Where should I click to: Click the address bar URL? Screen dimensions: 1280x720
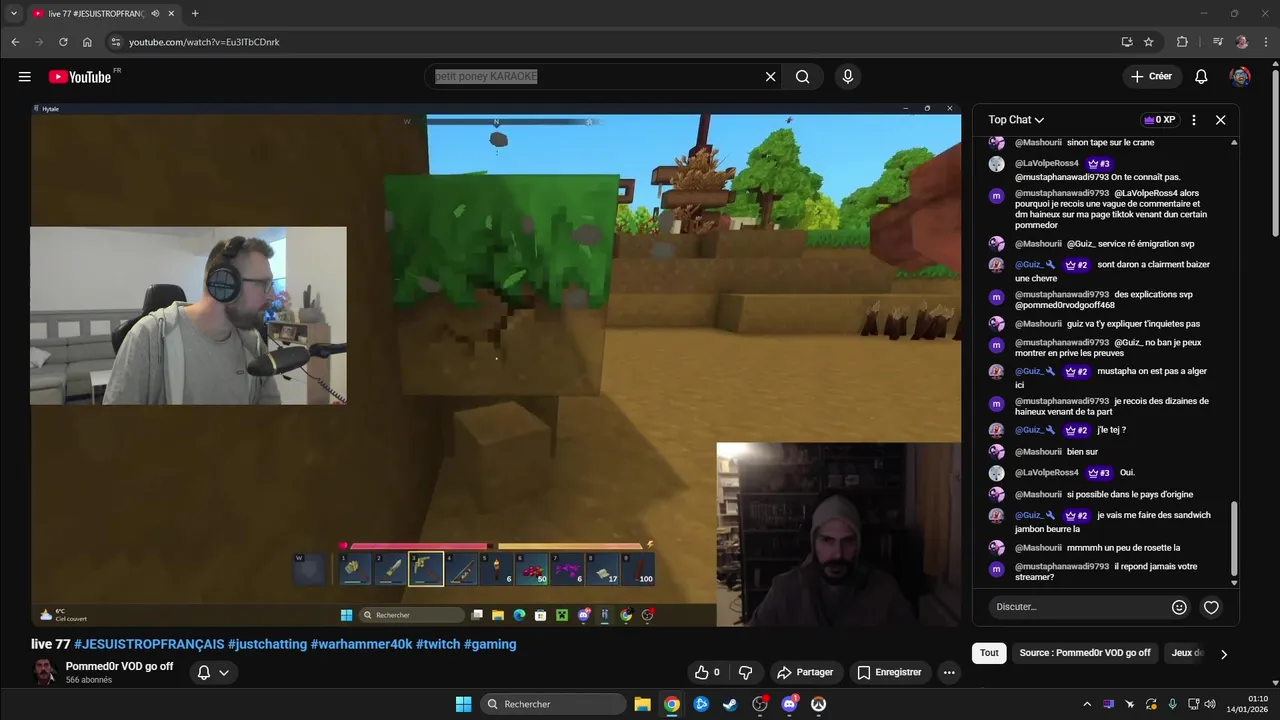click(x=204, y=42)
